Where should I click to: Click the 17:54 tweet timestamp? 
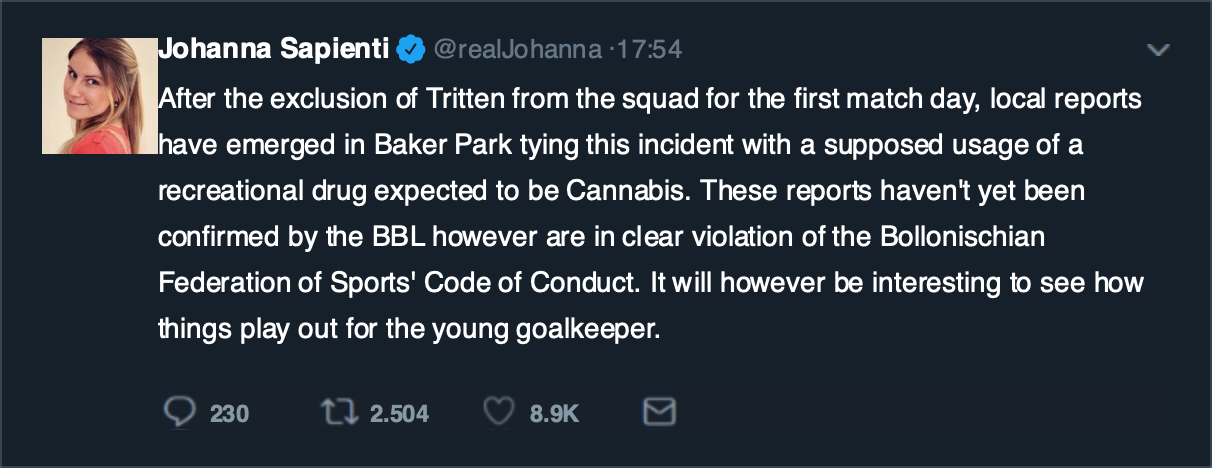tap(650, 49)
